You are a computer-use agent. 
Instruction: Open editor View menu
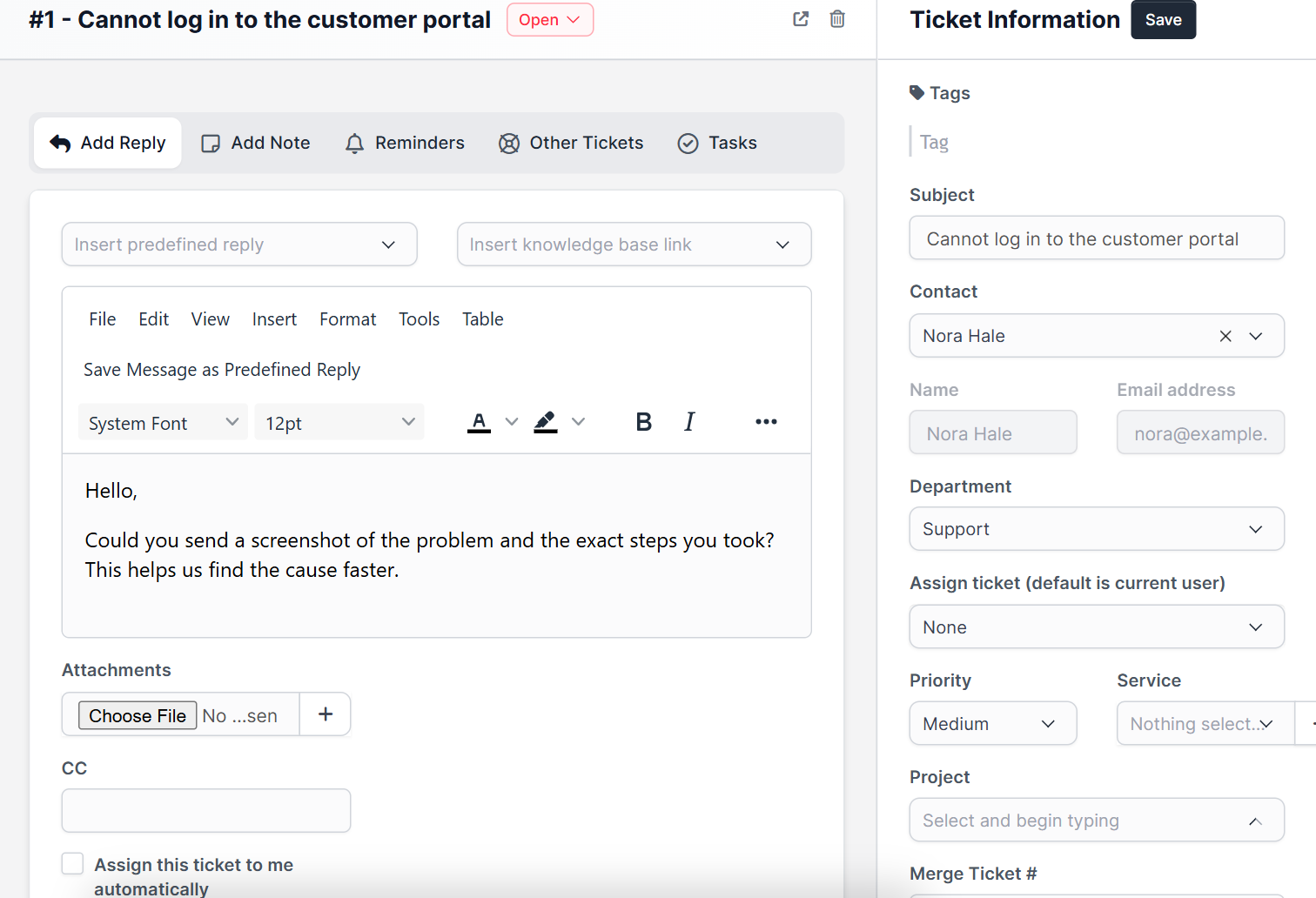211,319
